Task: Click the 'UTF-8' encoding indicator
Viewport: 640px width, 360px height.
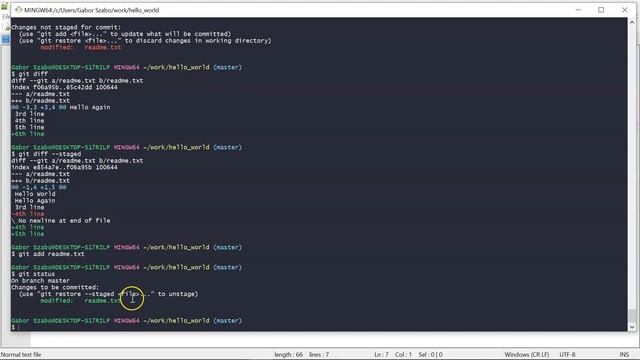Action: tap(567, 355)
